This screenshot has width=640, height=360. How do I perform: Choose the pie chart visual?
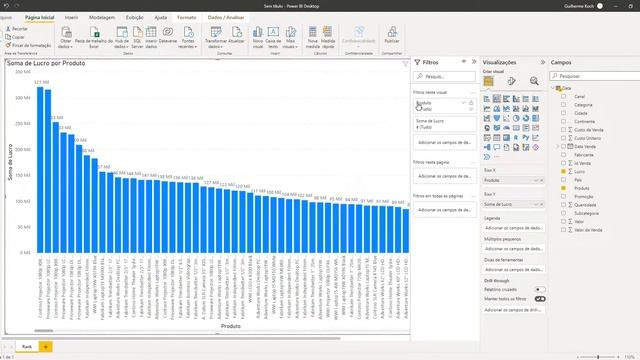point(516,118)
